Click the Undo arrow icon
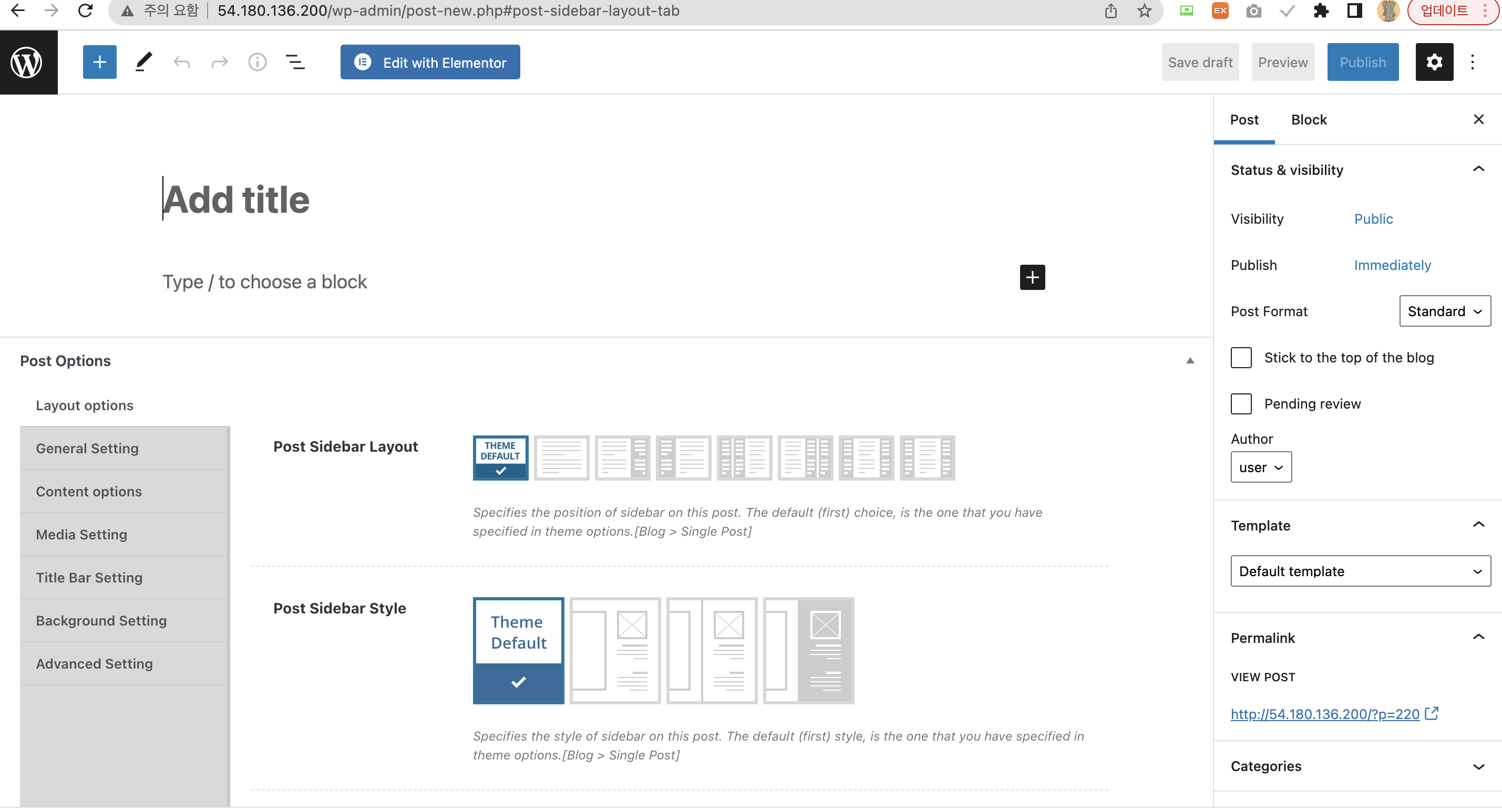1502x812 pixels. (x=182, y=63)
